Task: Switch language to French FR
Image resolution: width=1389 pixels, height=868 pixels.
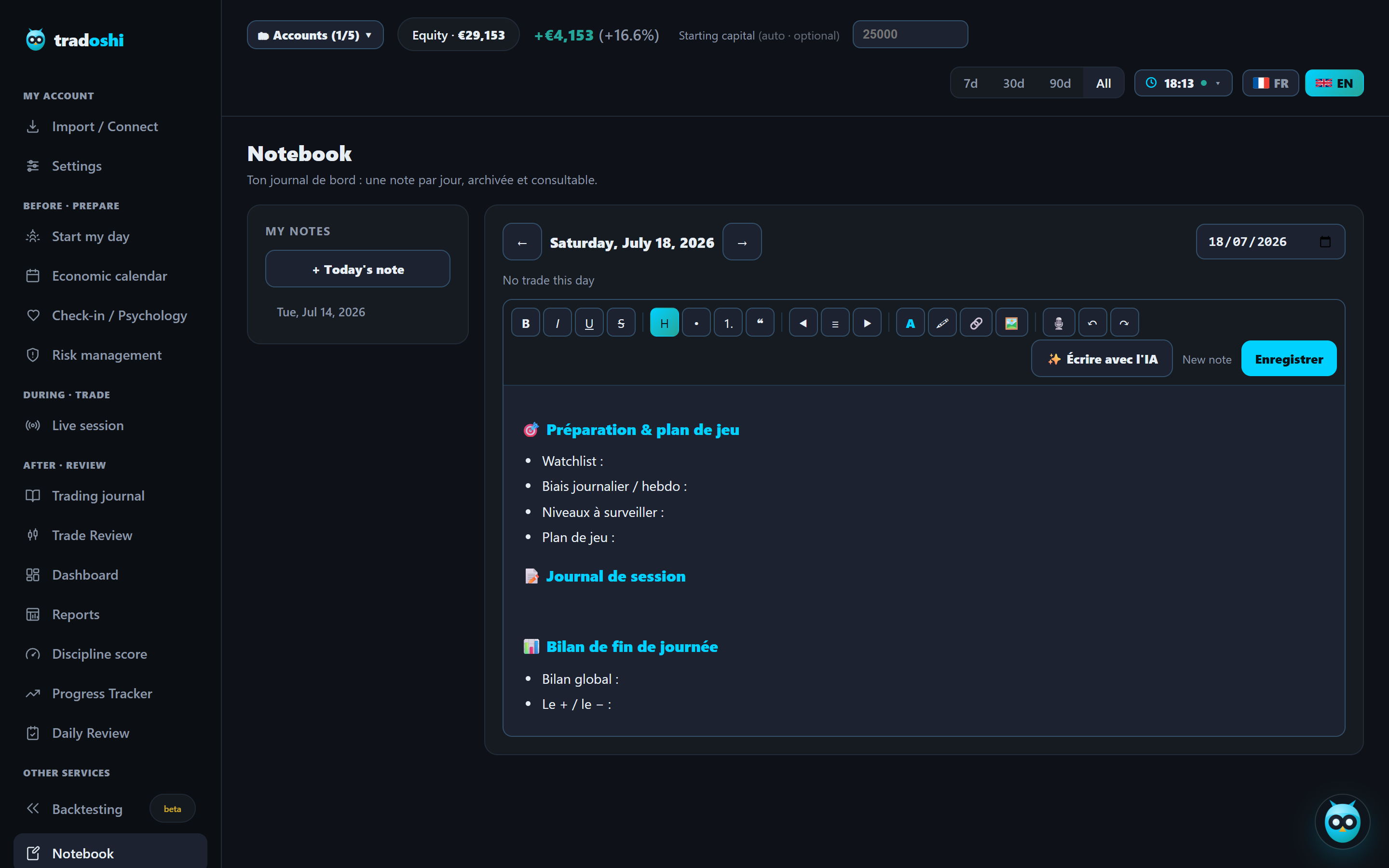Action: [x=1270, y=83]
